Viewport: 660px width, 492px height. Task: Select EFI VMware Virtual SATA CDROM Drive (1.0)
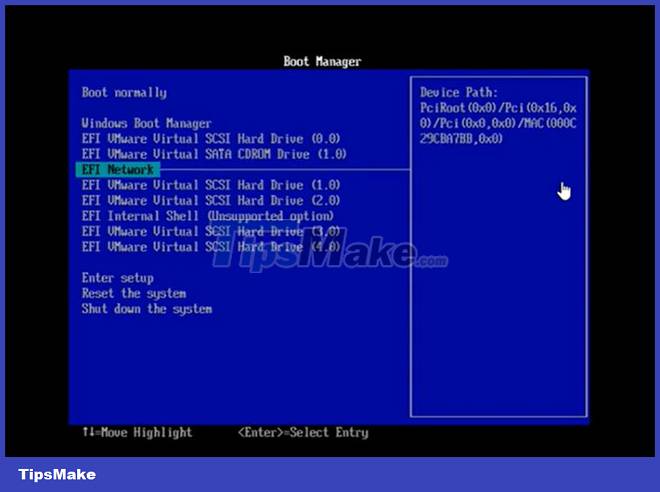click(x=214, y=154)
